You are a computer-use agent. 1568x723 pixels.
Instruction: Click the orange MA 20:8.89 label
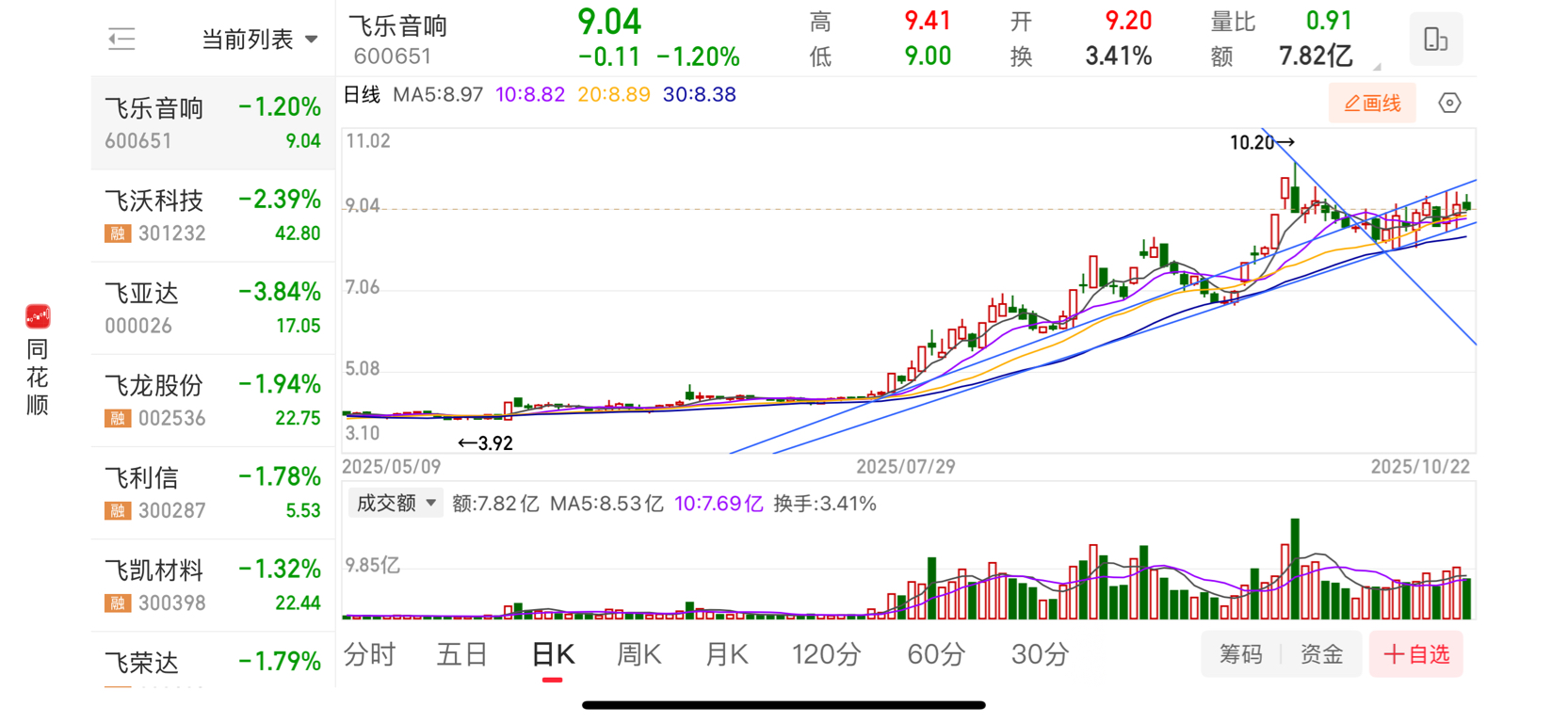click(x=614, y=95)
